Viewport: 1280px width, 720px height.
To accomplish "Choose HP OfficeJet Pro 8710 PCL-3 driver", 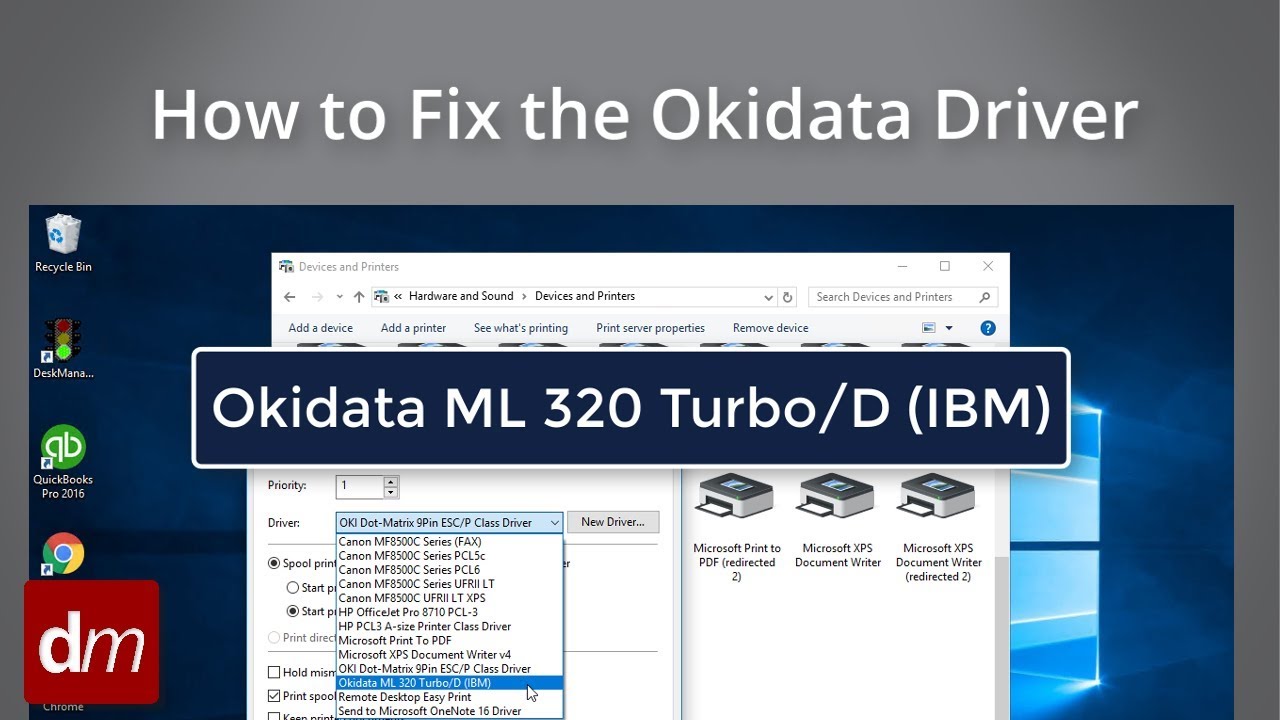I will pyautogui.click(x=450, y=612).
